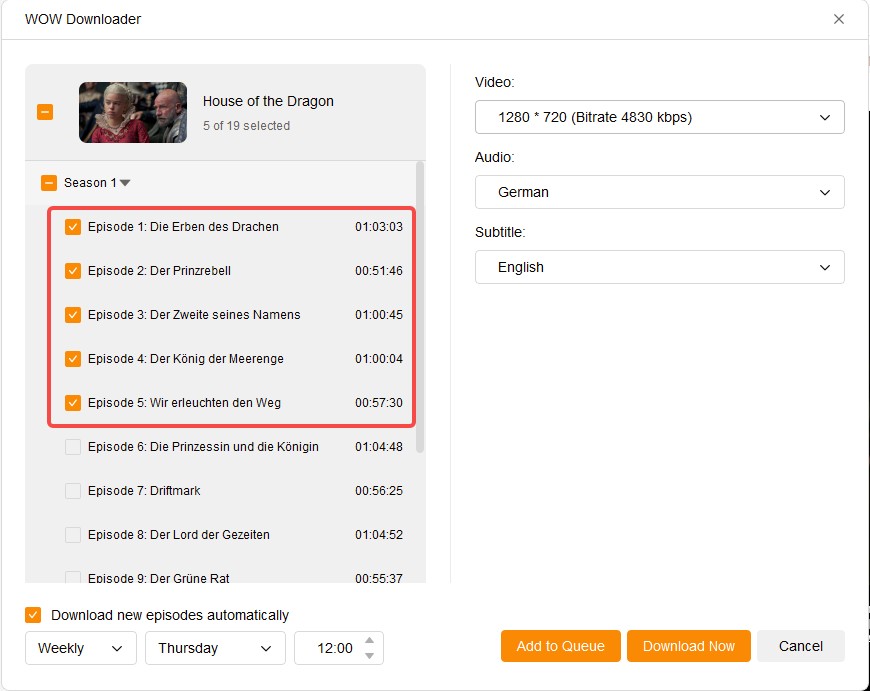Image resolution: width=870 pixels, height=691 pixels.
Task: Uncheck Episode 2: Der Prinzrebell
Action: [x=73, y=271]
